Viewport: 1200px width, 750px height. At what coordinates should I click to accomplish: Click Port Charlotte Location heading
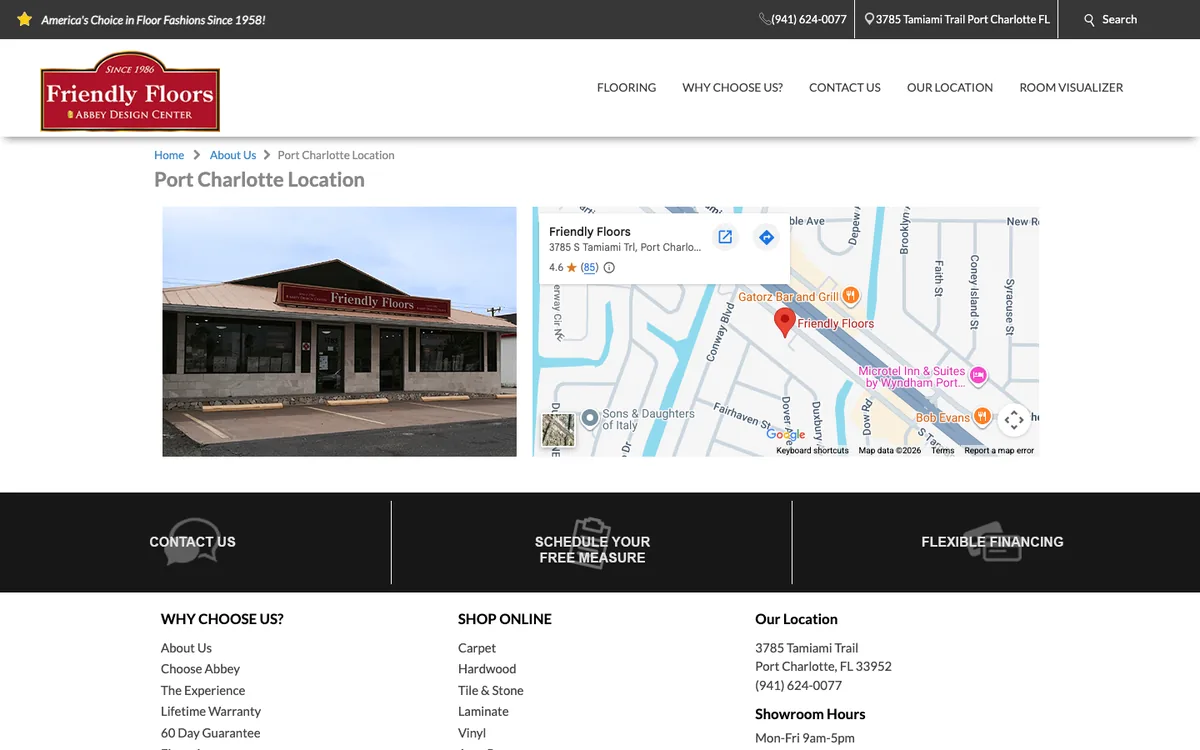pyautogui.click(x=259, y=180)
